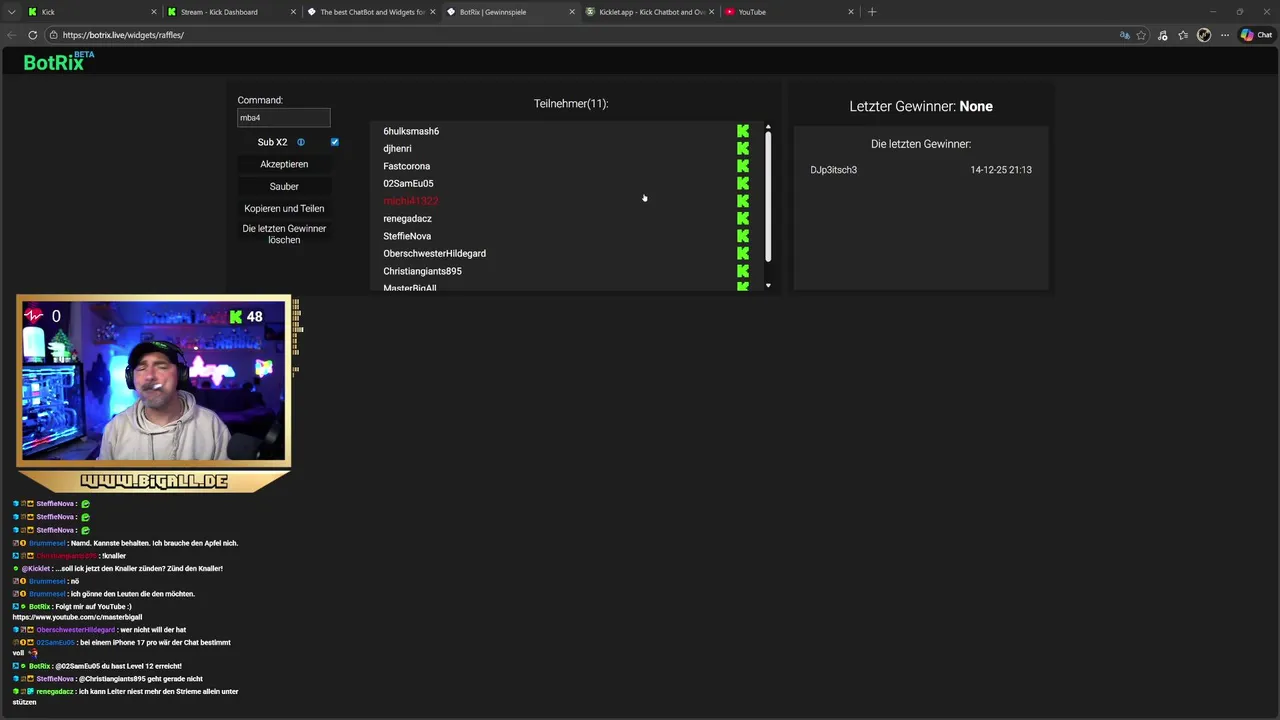Image resolution: width=1280 pixels, height=720 pixels.
Task: Close the YouTube tab
Action: tap(851, 12)
